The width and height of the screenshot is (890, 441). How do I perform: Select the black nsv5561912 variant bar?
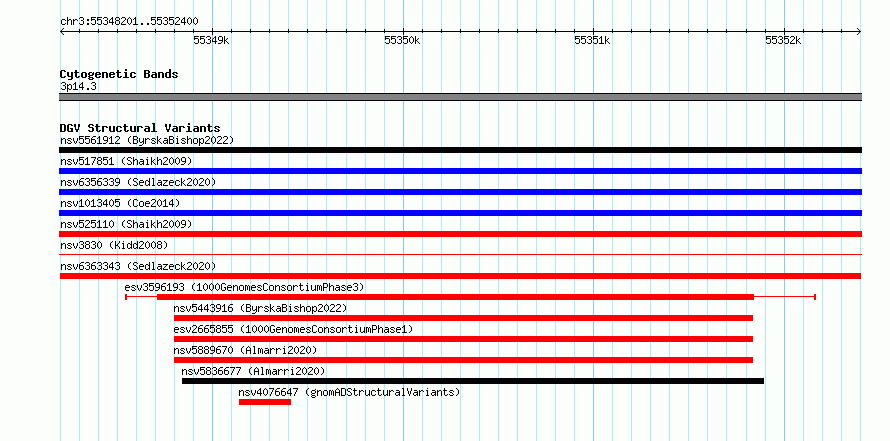coord(460,150)
